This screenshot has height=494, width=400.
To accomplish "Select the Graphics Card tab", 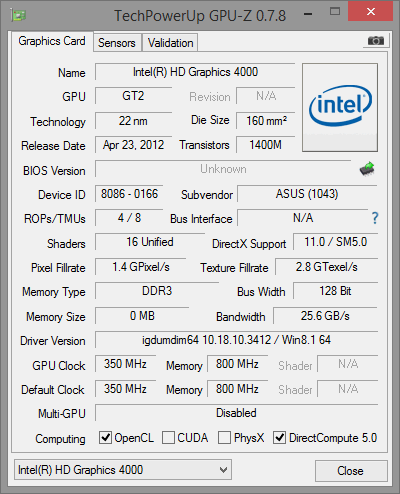I will 52,41.
